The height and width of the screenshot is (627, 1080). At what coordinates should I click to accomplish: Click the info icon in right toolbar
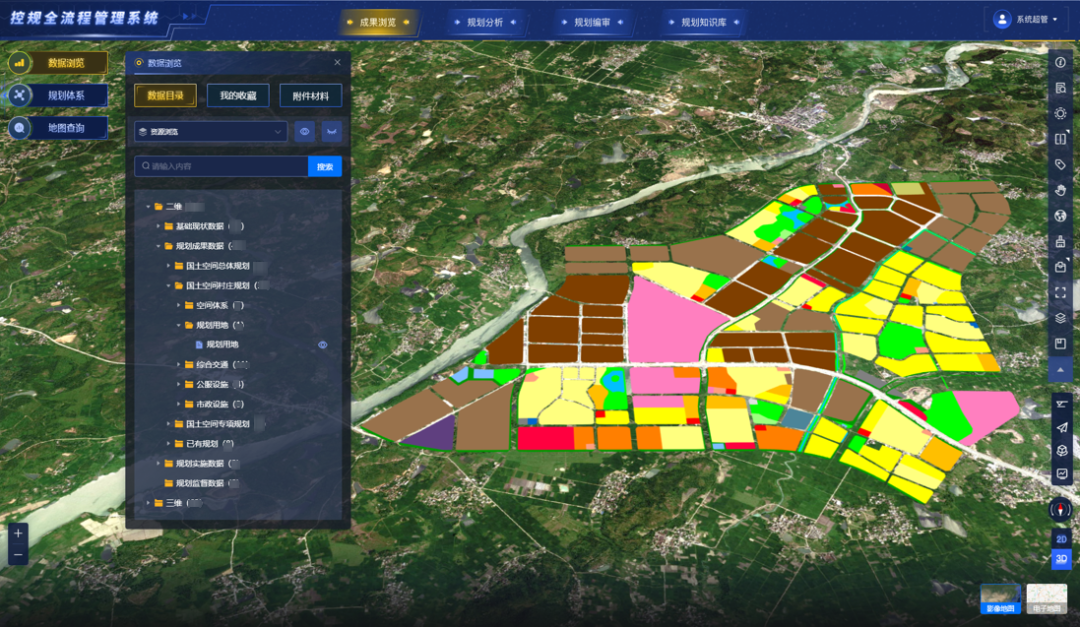tap(1060, 62)
